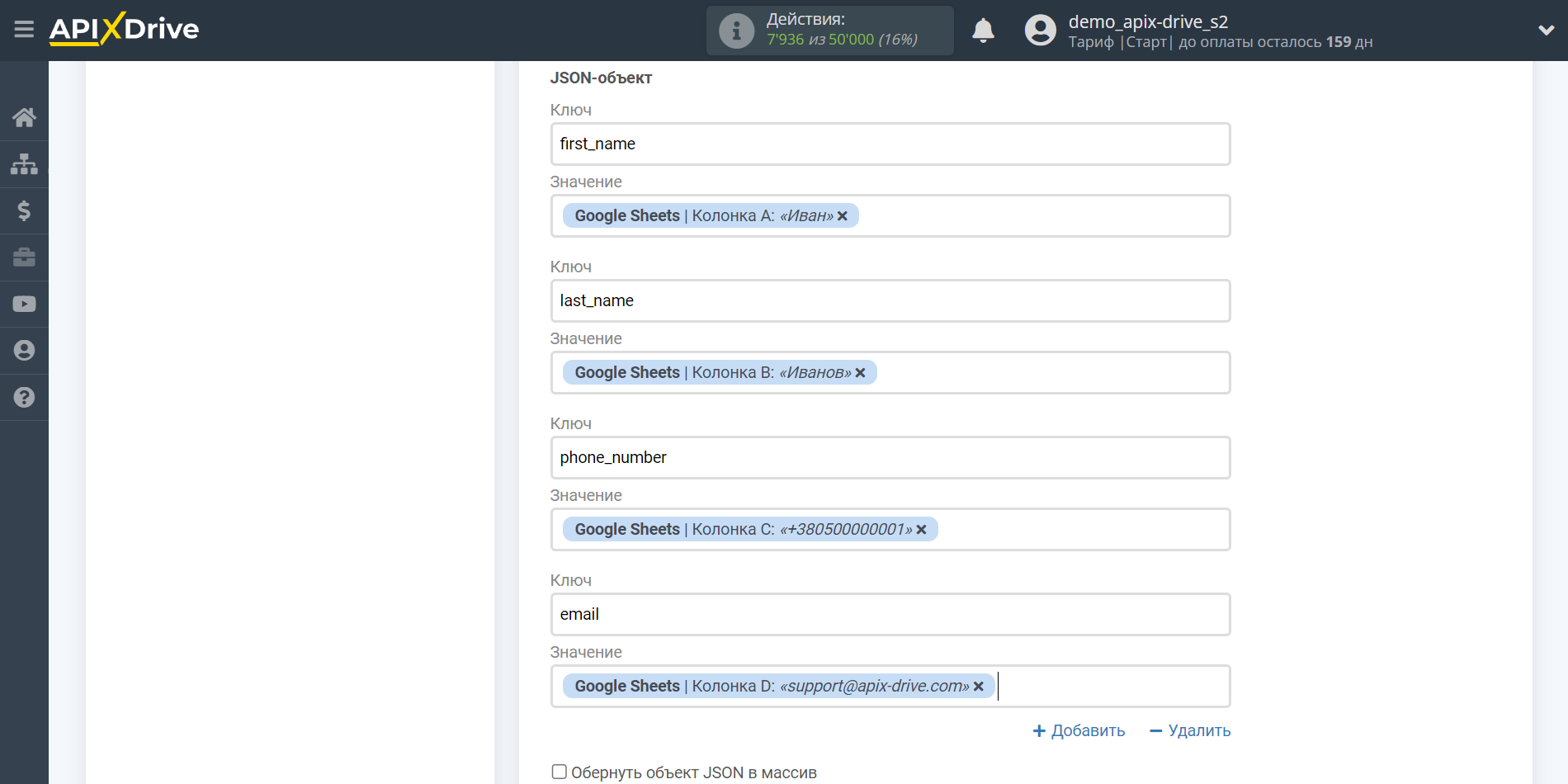The height and width of the screenshot is (784, 1568).
Task: Remove the Колонка A «Иван» tag
Action: coord(843,216)
